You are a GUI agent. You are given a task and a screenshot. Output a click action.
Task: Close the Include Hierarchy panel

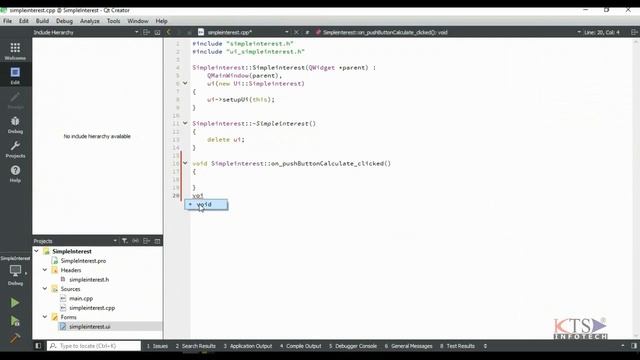click(x=158, y=32)
